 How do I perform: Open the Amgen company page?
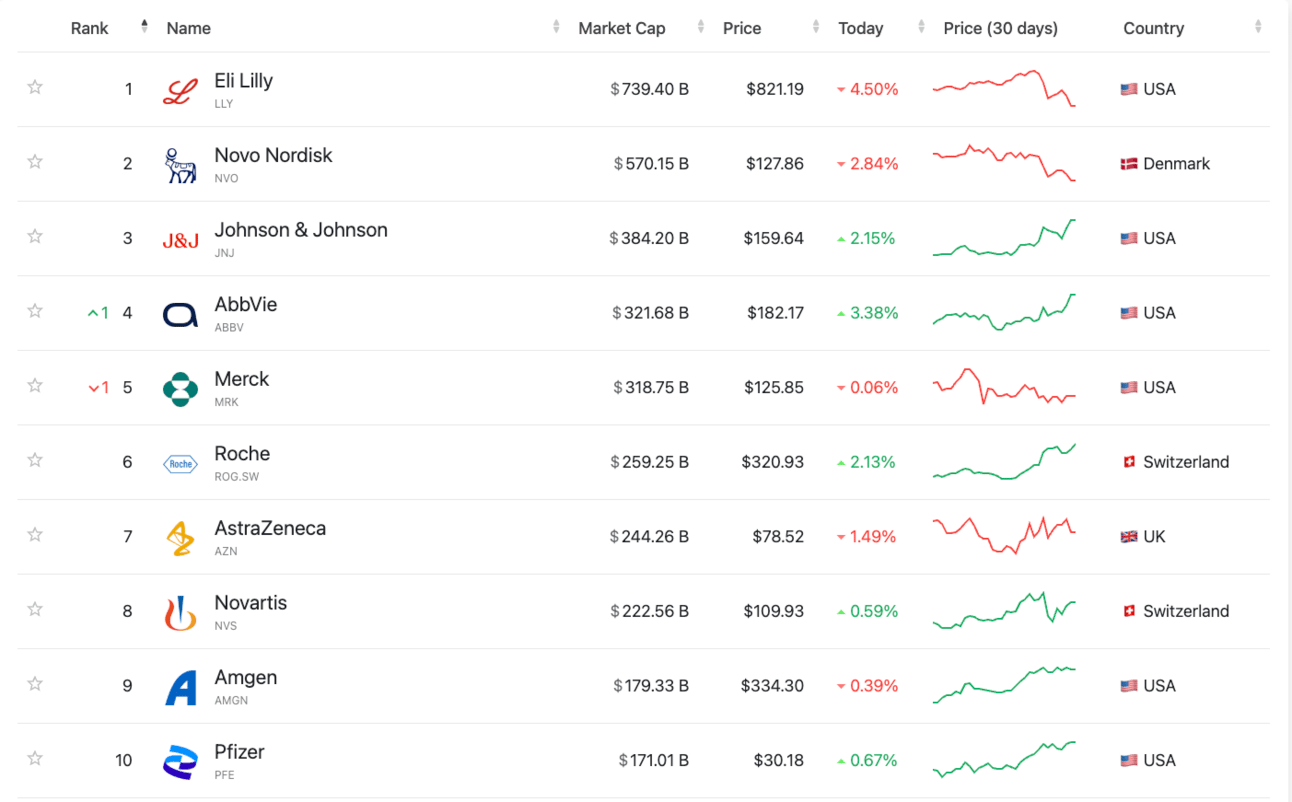pyautogui.click(x=246, y=677)
